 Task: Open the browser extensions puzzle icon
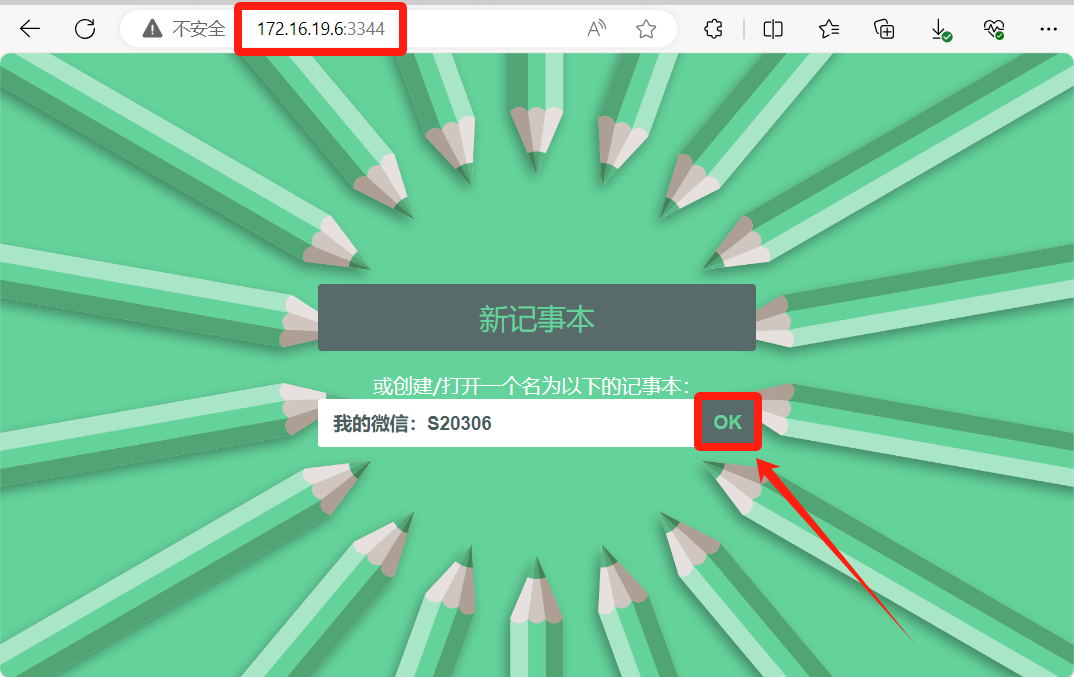click(713, 29)
